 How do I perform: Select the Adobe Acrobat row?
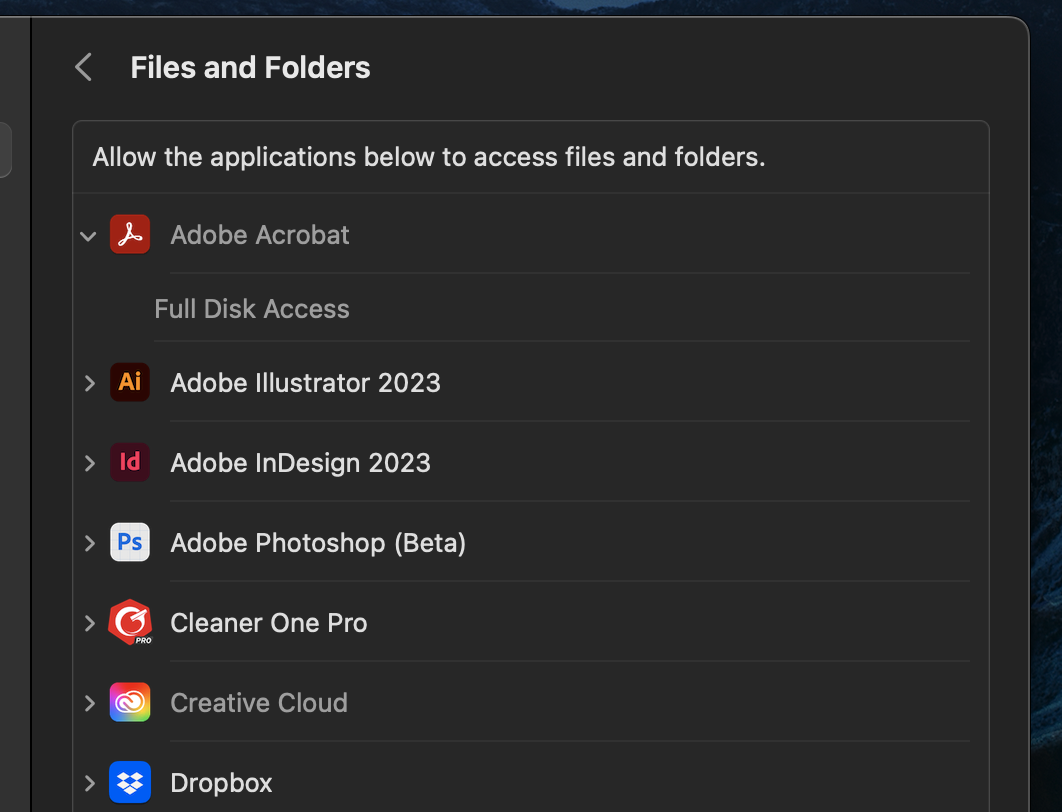pos(260,234)
